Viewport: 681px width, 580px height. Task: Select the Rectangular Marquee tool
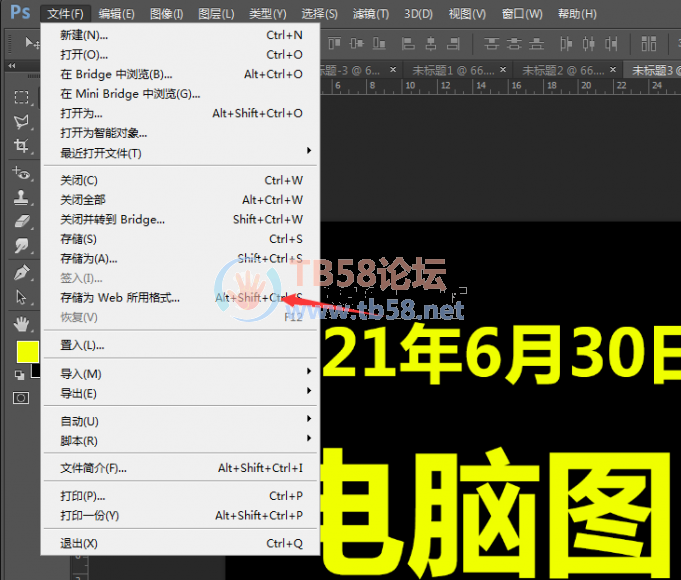pos(21,97)
